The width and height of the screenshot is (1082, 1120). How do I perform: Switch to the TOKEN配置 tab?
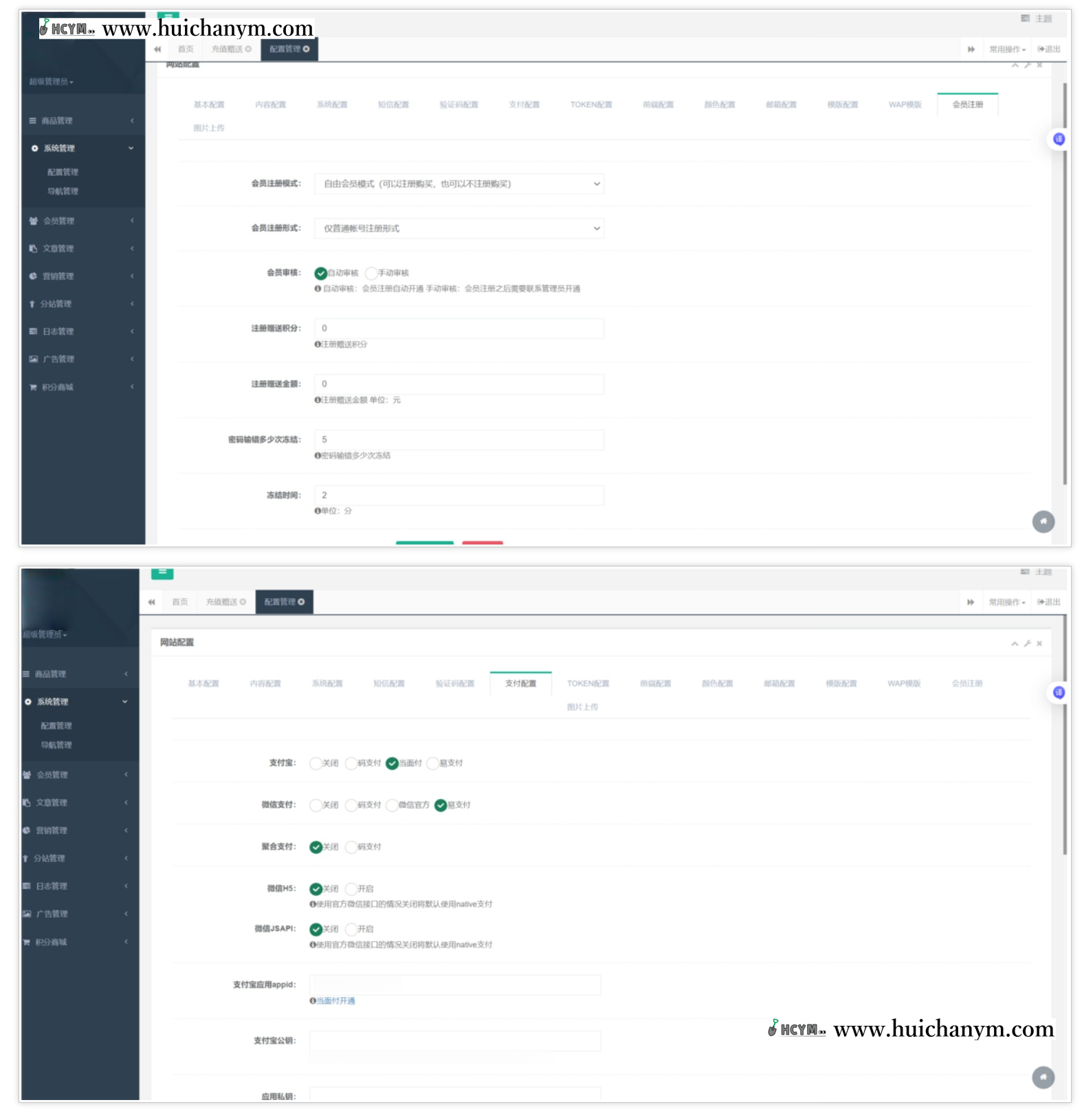tap(590, 105)
